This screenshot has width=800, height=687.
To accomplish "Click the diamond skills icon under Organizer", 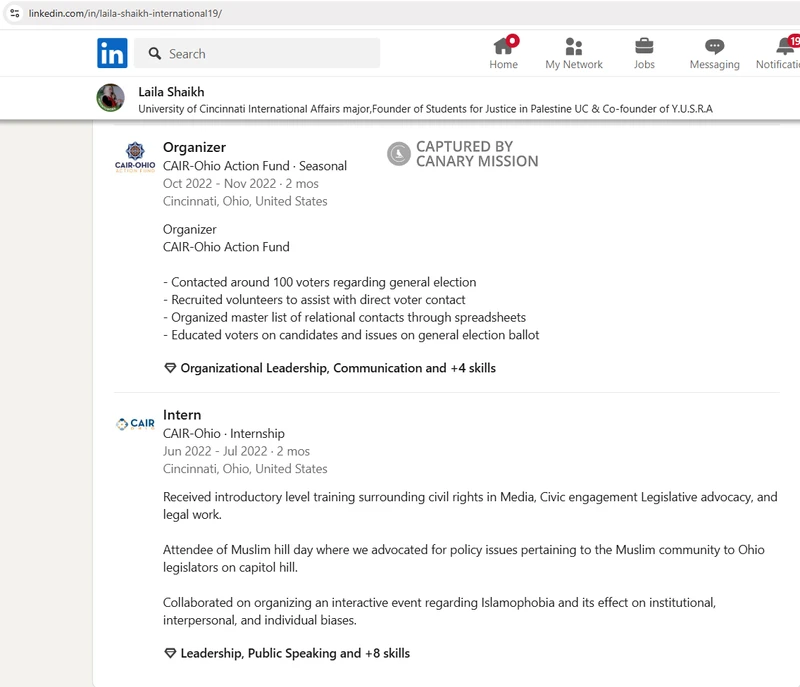I will 170,368.
